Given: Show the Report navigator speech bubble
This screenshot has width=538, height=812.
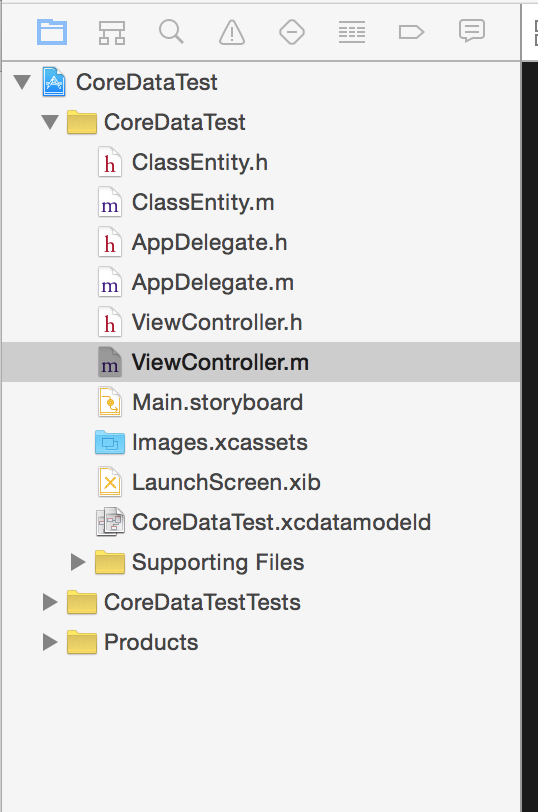Looking at the screenshot, I should (472, 32).
